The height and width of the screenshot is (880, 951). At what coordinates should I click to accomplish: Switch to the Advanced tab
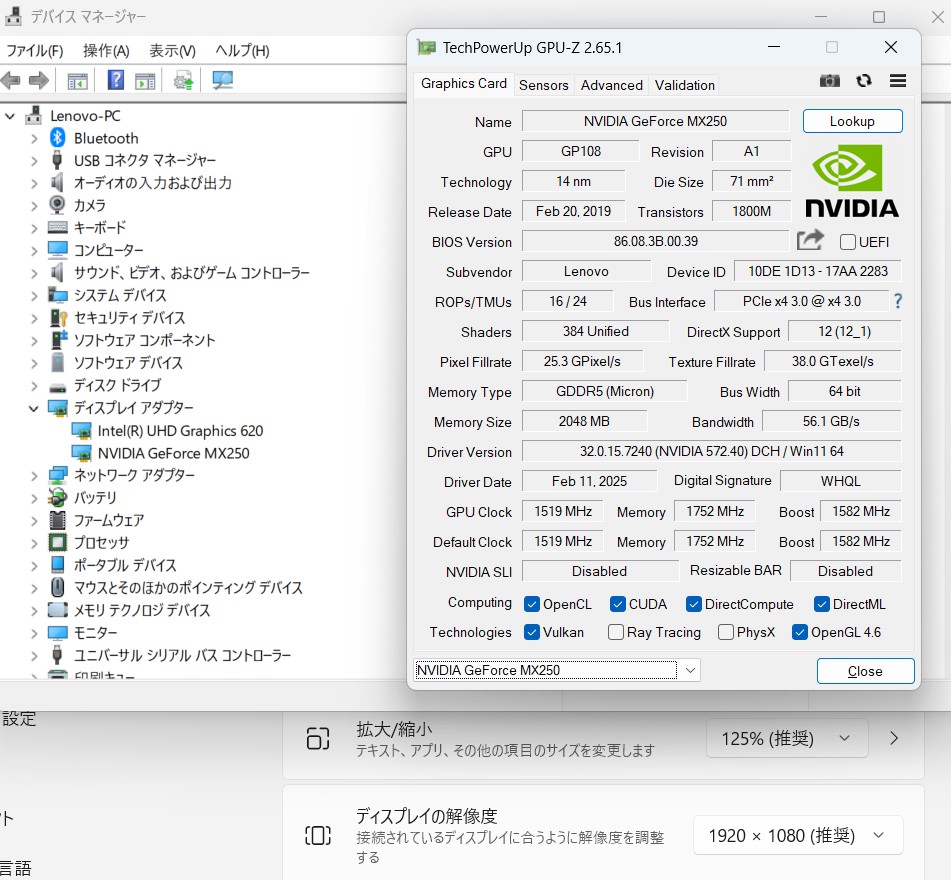click(x=611, y=85)
